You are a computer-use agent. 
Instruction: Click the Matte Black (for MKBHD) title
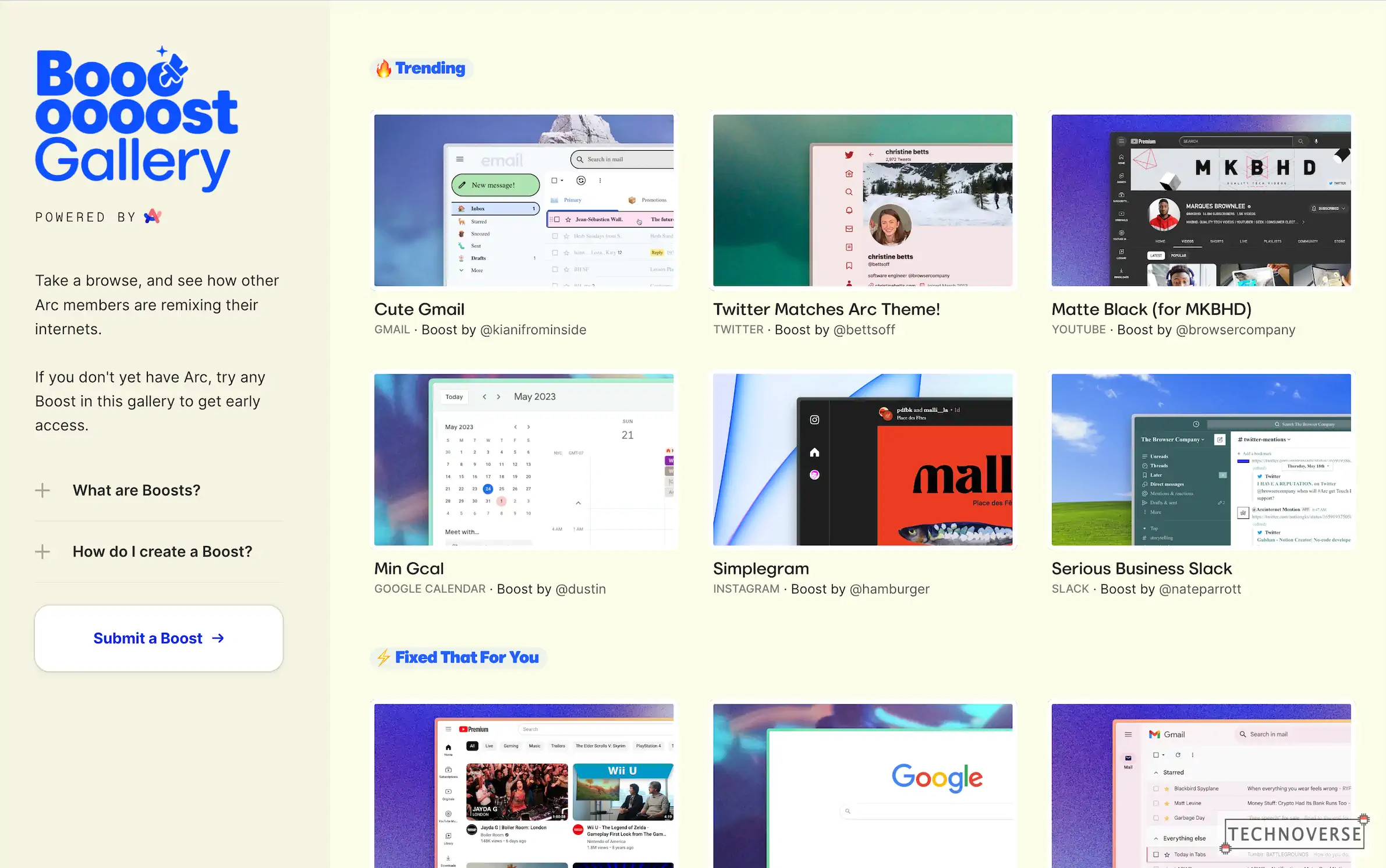pos(1151,309)
